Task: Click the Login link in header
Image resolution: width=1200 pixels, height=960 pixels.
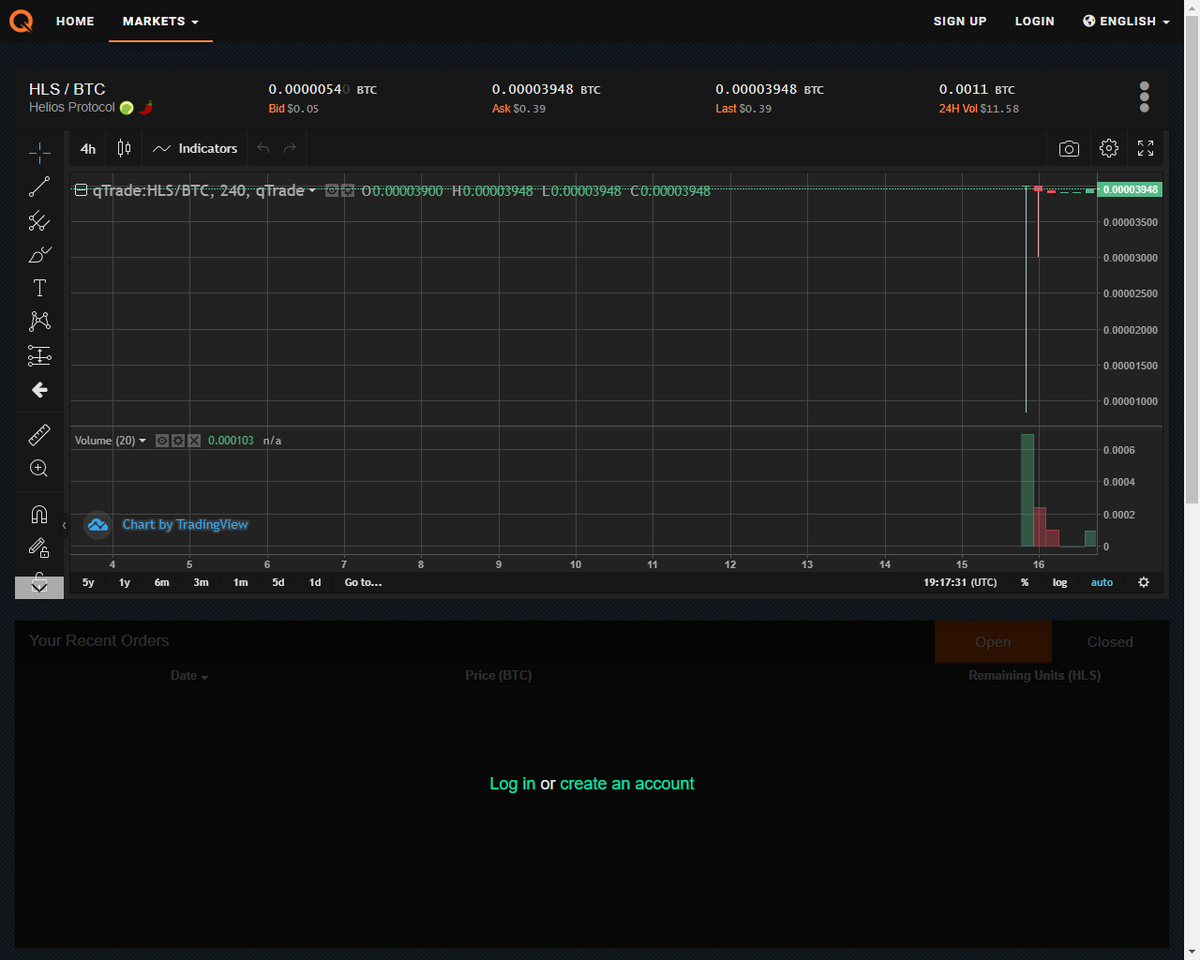Action: coord(1035,21)
